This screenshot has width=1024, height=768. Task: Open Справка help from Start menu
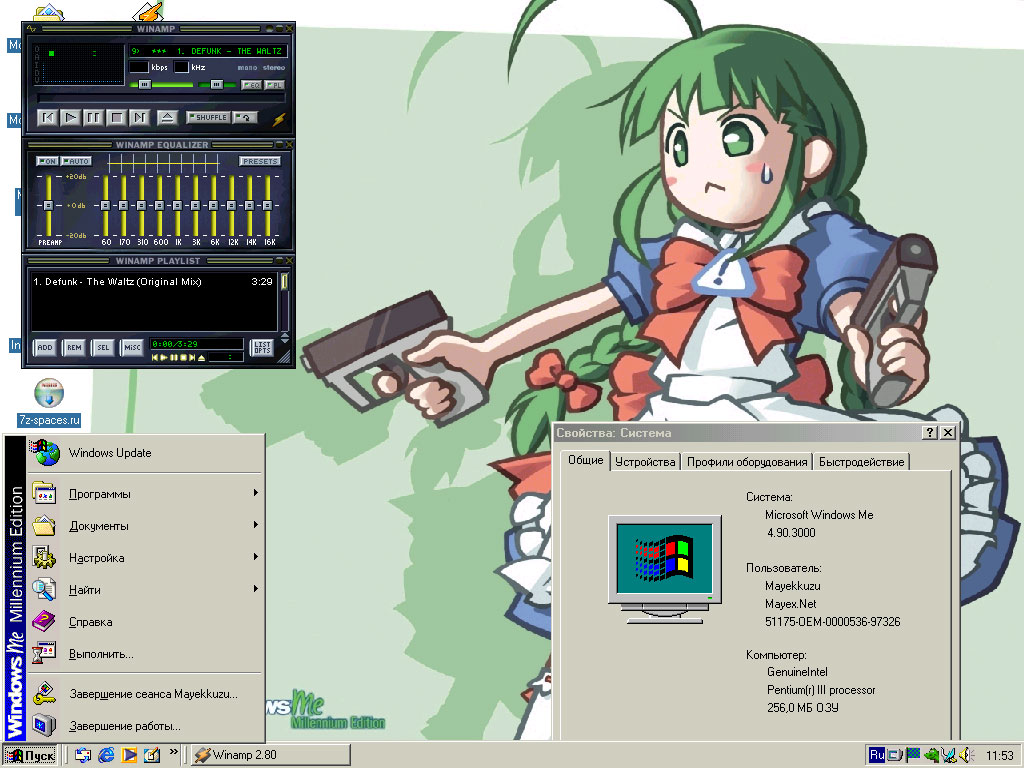(x=145, y=622)
